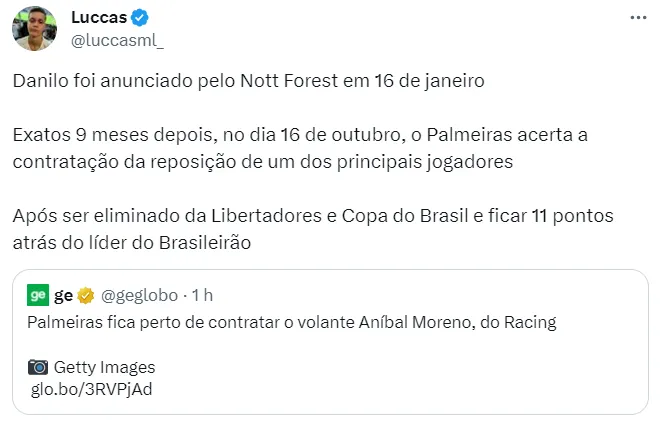Click the line starting 'contratação da reposição'
666x426 pixels.
tap(262, 162)
